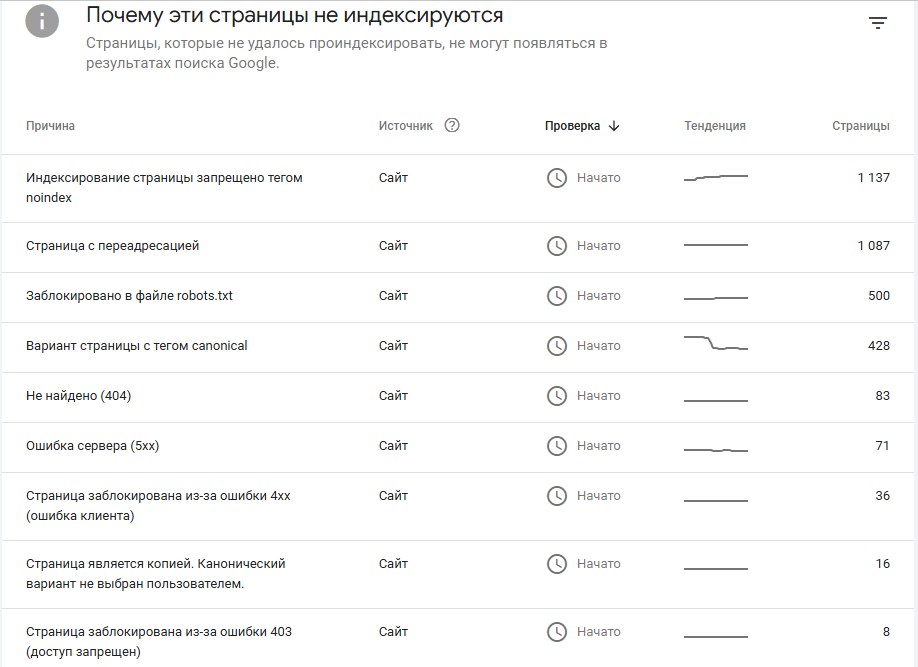Click the sort arrow next to Проверка
The height and width of the screenshot is (667, 918).
pos(614,126)
